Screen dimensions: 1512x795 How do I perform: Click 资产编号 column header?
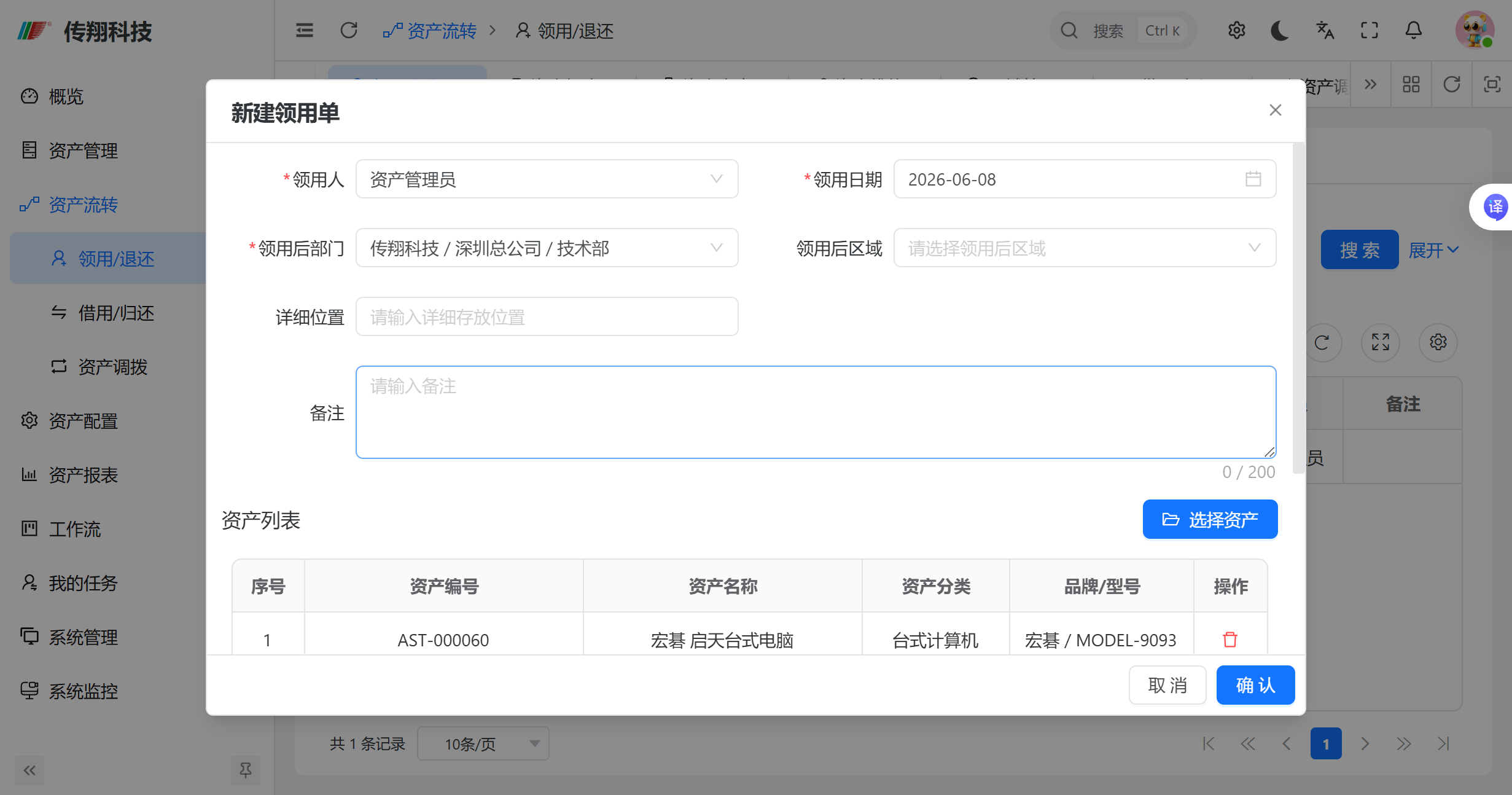pos(443,586)
